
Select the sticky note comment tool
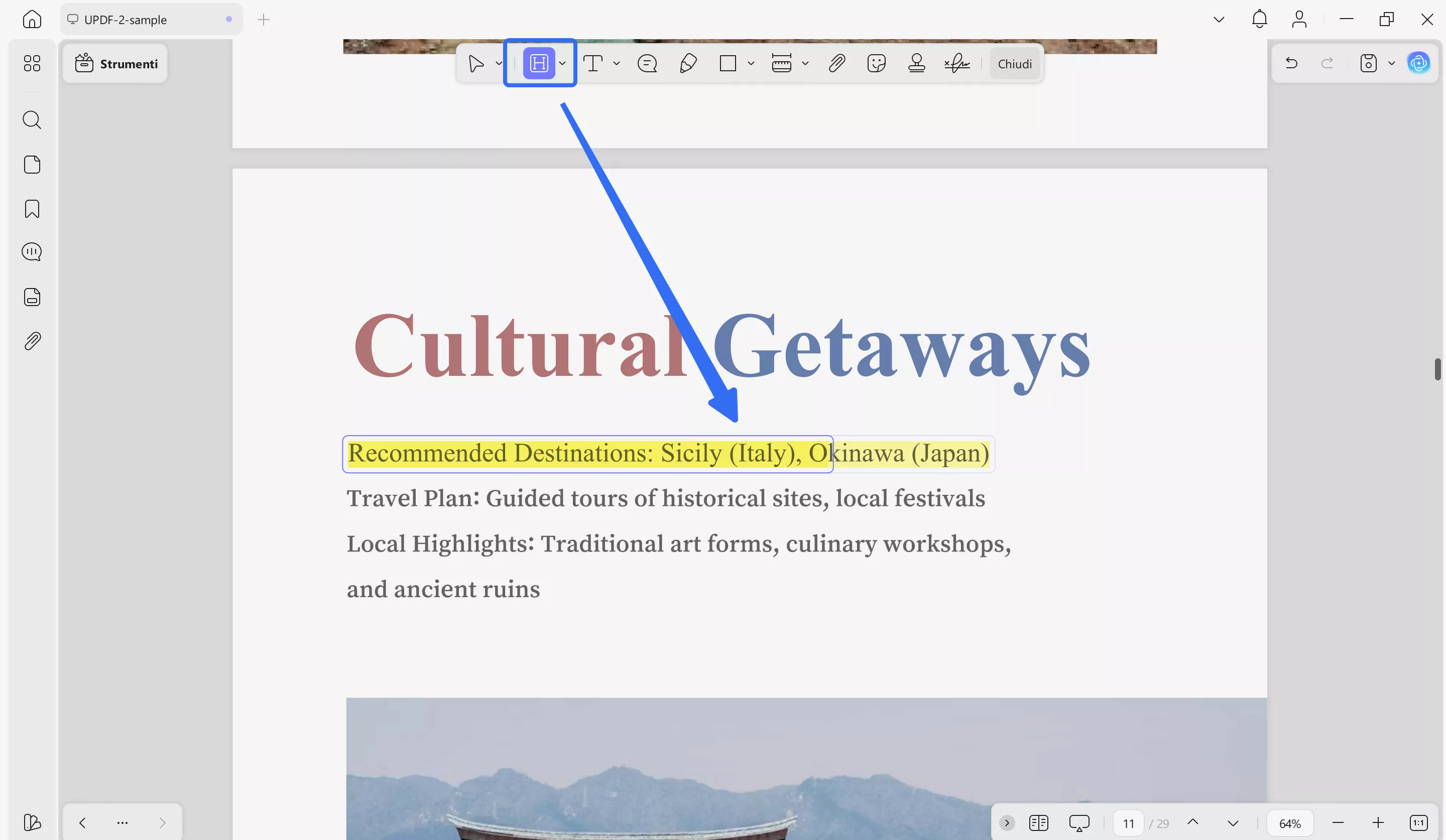[x=647, y=63]
